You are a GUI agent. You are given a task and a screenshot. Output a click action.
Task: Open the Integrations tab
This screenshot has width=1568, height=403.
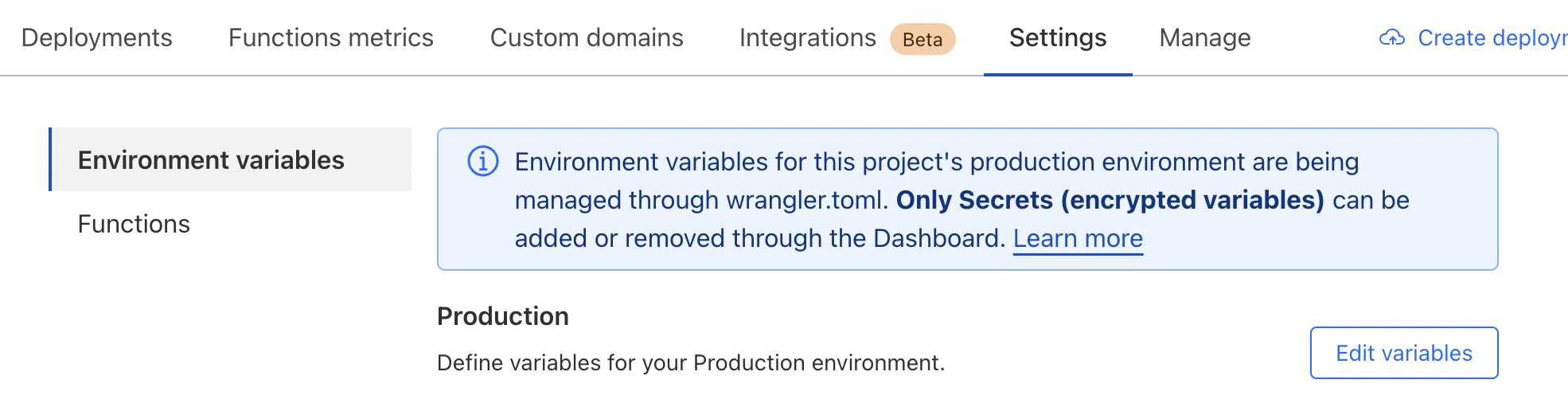pos(807,37)
